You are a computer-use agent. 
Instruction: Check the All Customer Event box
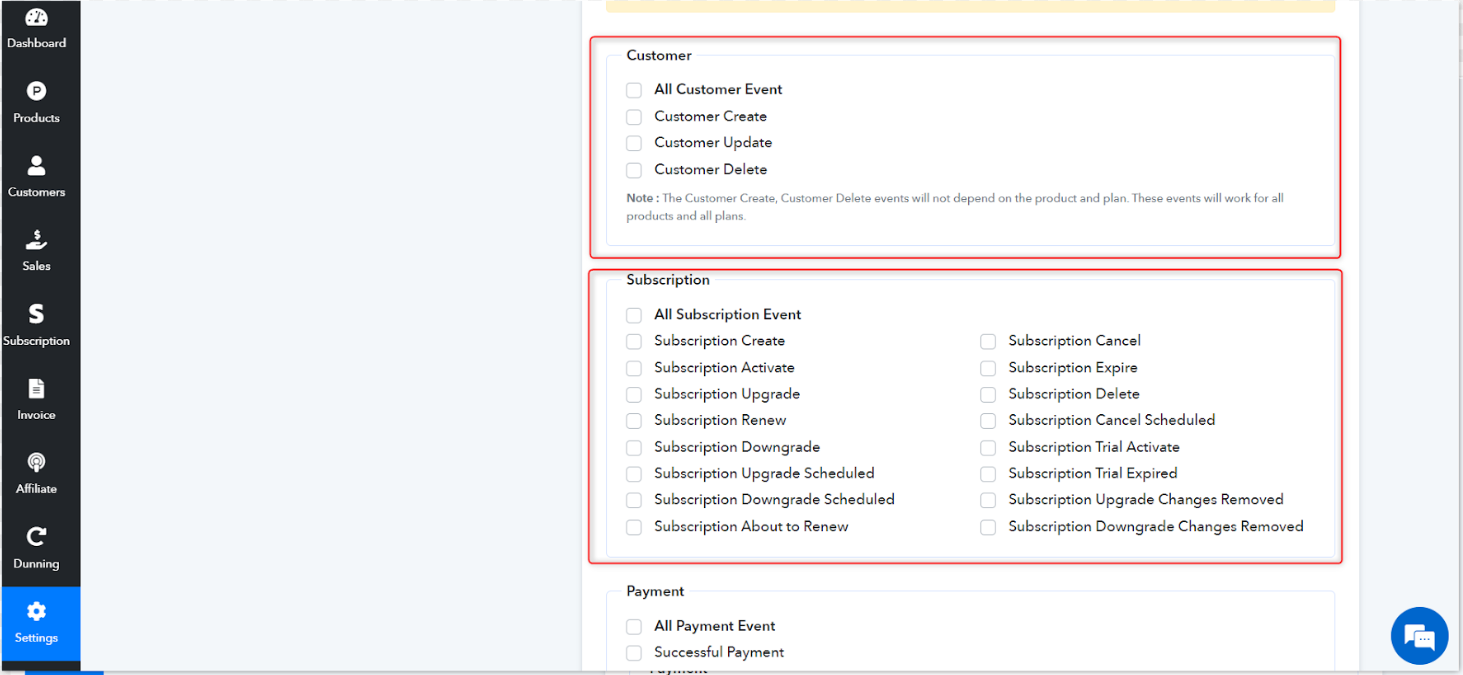634,90
